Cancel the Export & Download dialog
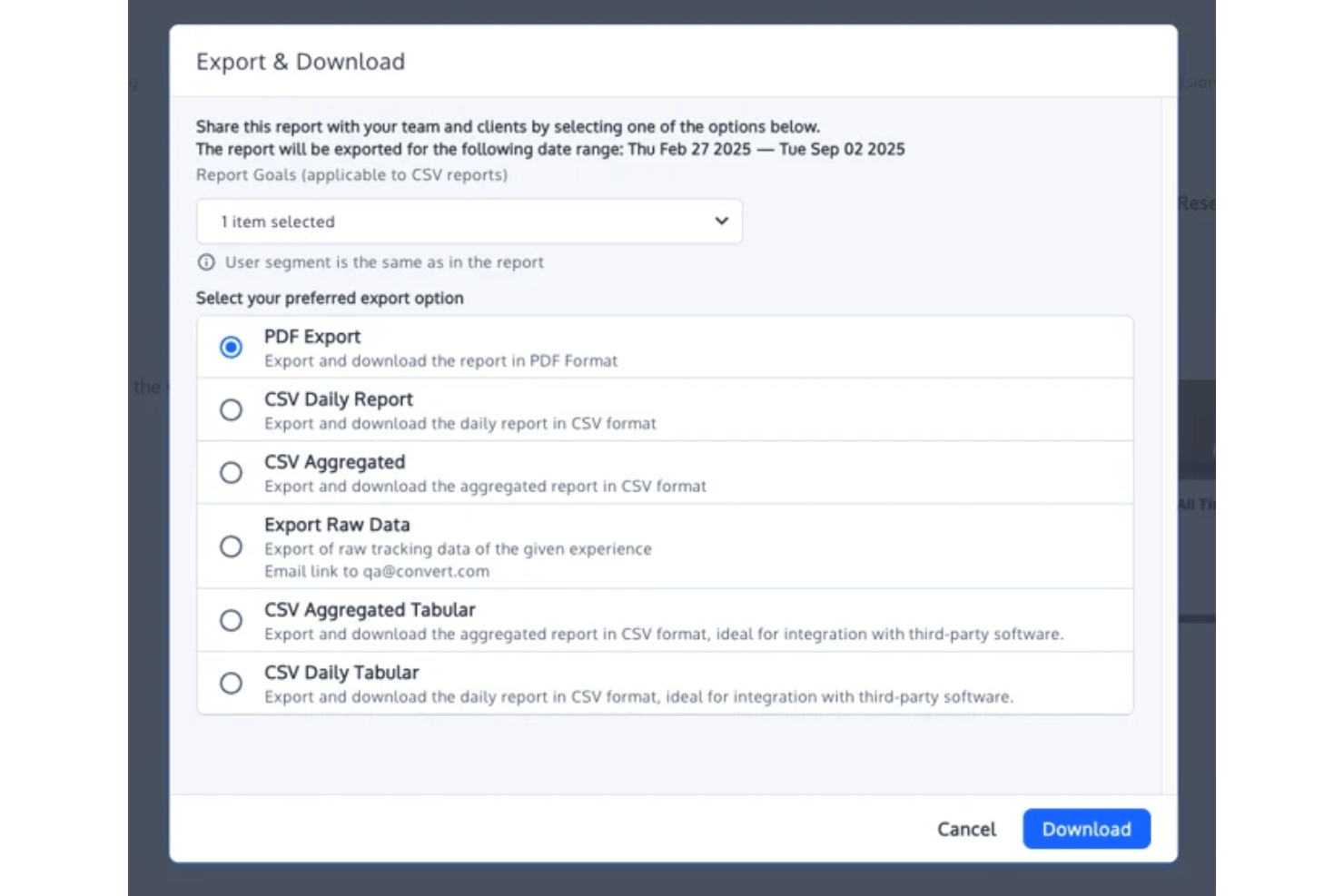 [966, 829]
